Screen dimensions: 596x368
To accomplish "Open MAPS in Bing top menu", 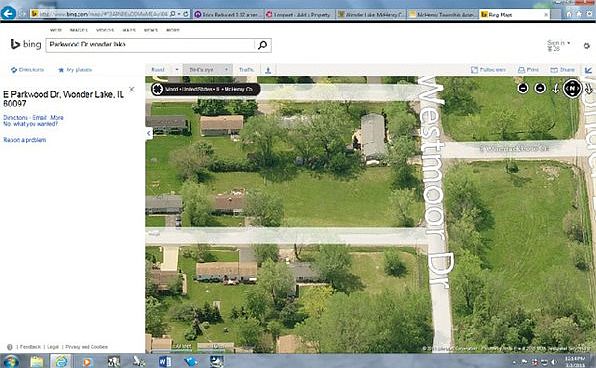I will click(129, 30).
